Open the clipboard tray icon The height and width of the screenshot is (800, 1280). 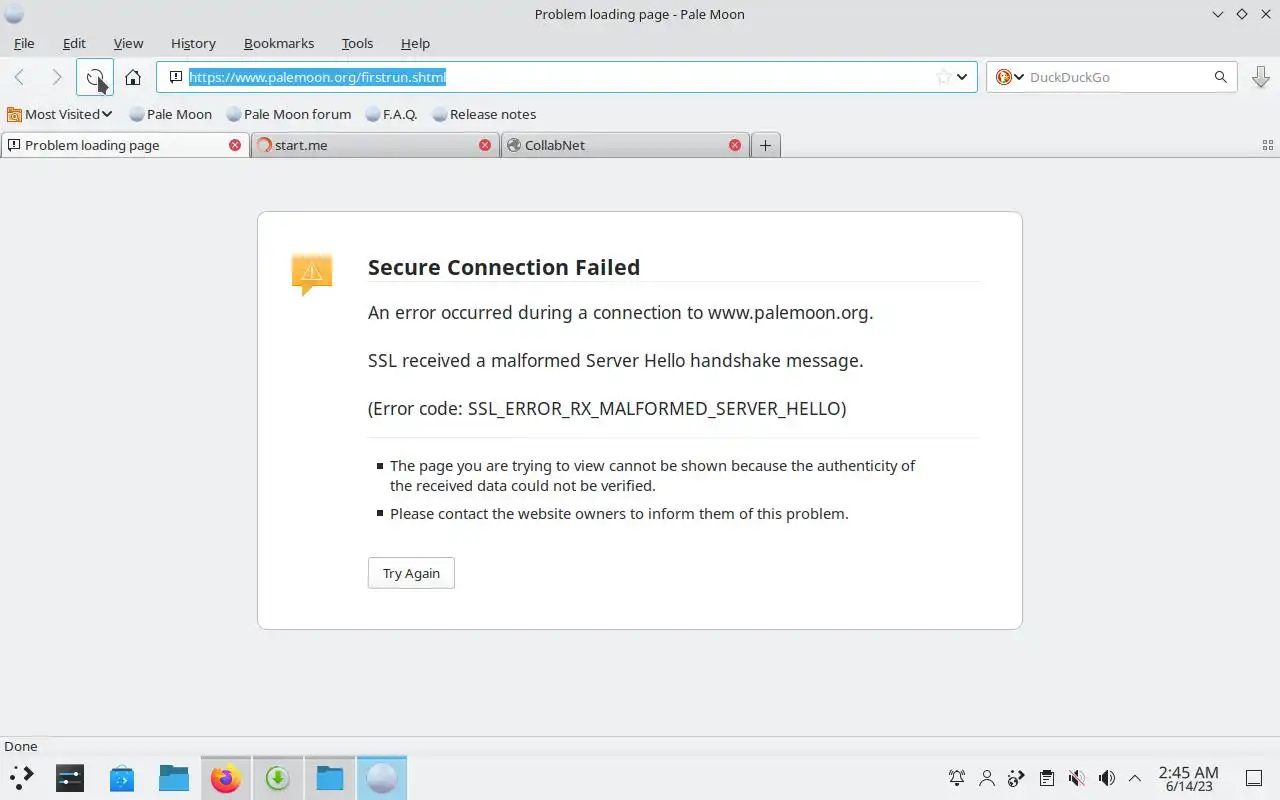(x=1046, y=777)
